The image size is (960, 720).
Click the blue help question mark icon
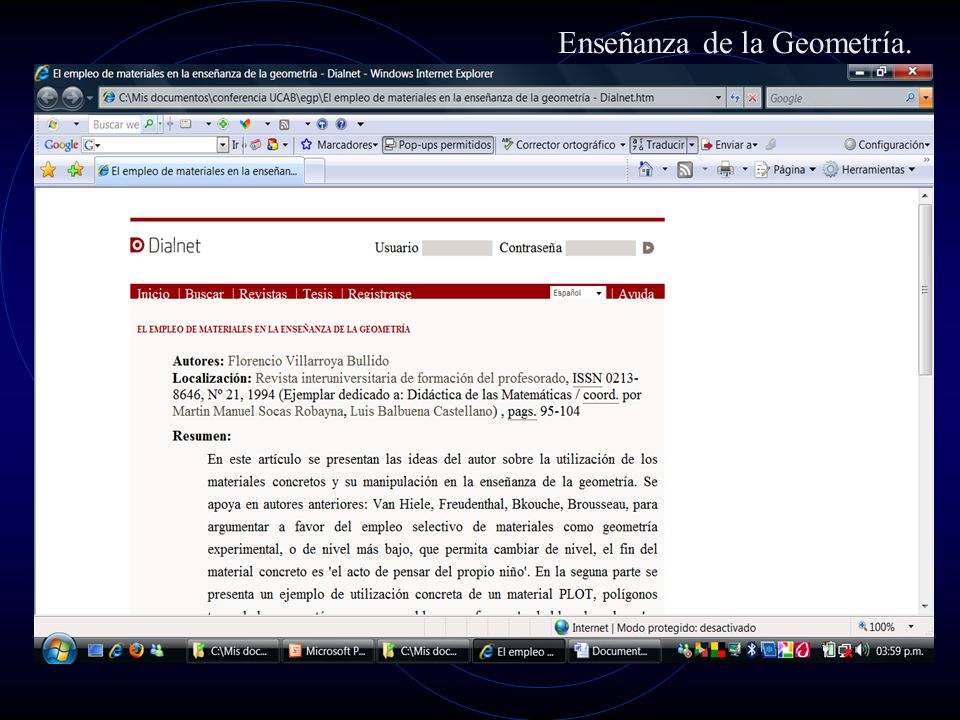pos(341,124)
